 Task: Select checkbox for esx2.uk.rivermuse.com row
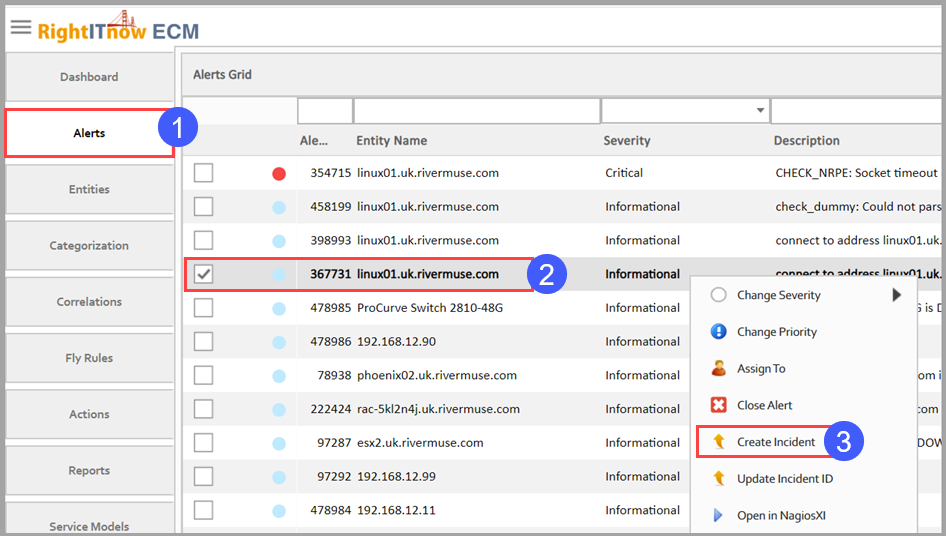point(203,442)
